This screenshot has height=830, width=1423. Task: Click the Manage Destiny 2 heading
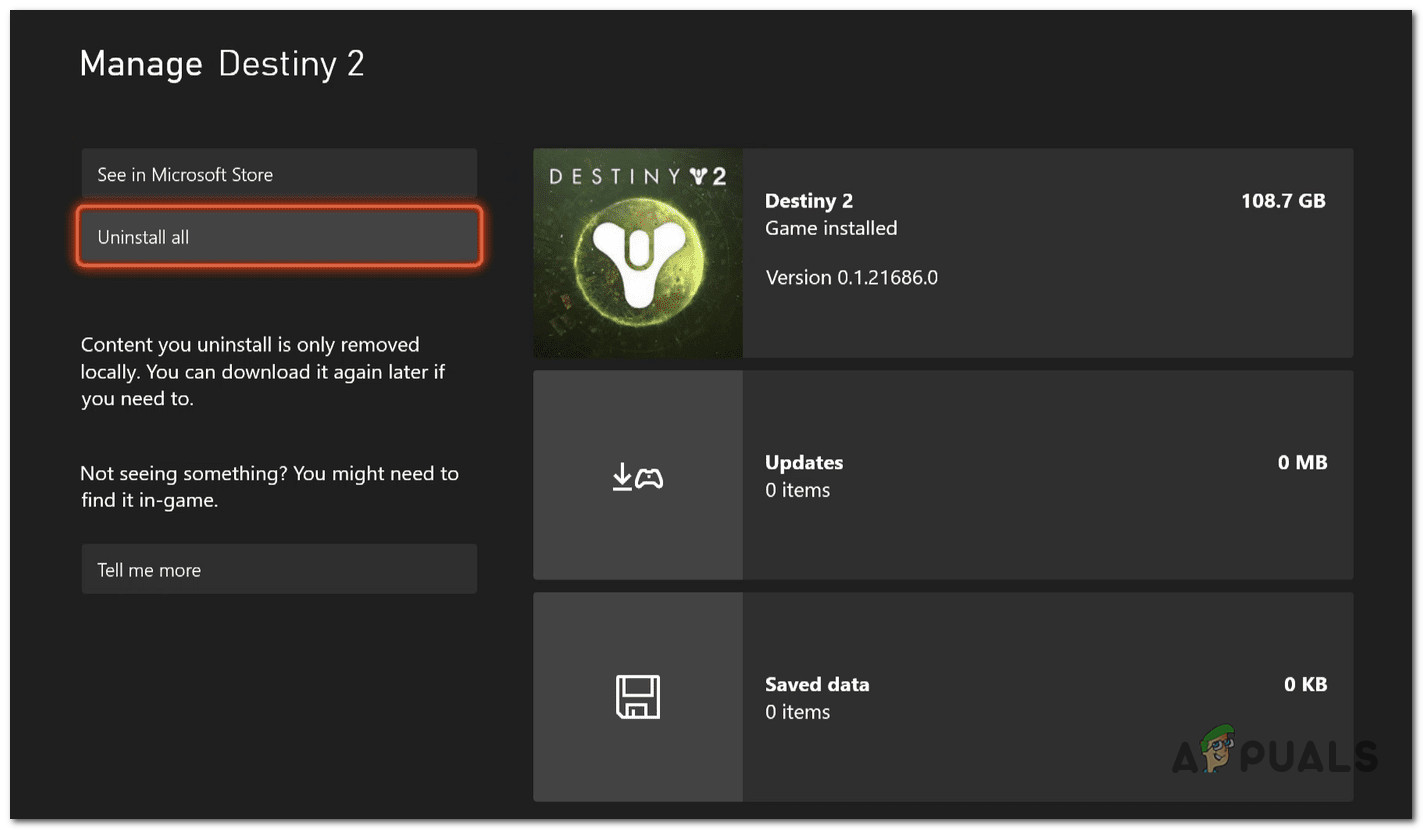(x=222, y=64)
